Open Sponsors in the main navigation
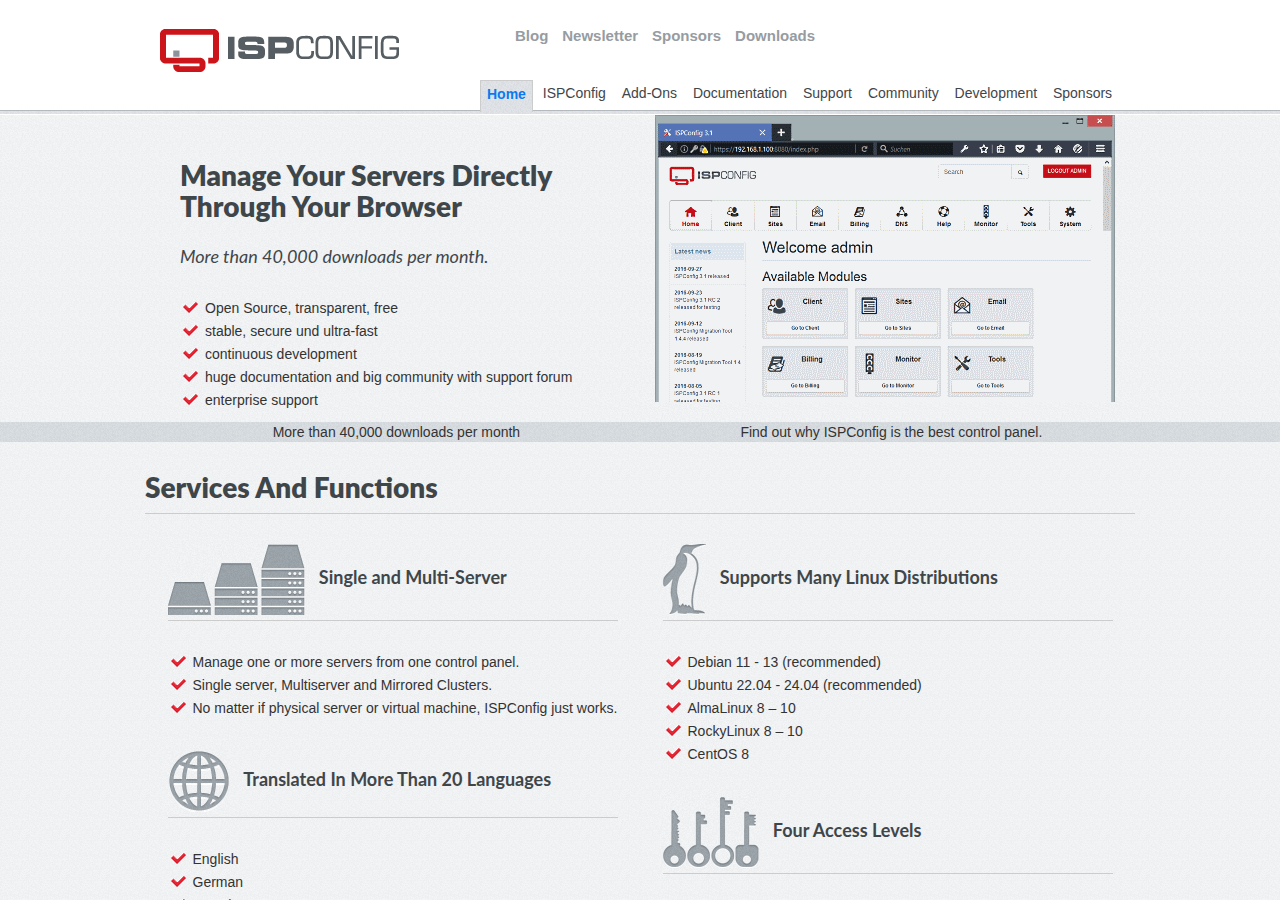Viewport: 1280px width, 900px height. pyautogui.click(x=1082, y=93)
